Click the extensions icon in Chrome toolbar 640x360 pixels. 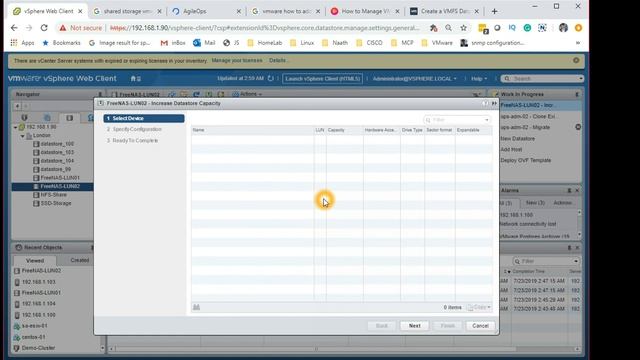[x=433, y=28]
